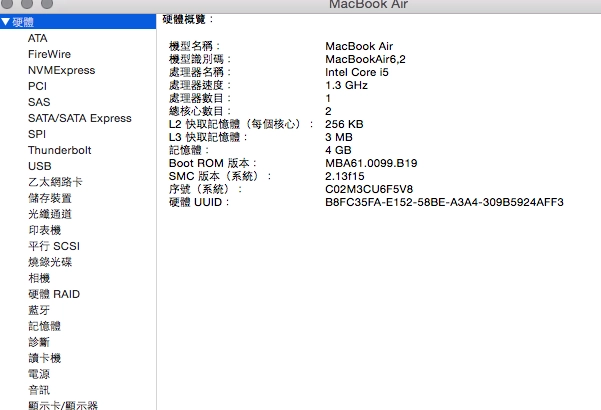The image size is (601, 410).
Task: Open 乙太網路卡 Ethernet card entry
Action: tap(55, 182)
